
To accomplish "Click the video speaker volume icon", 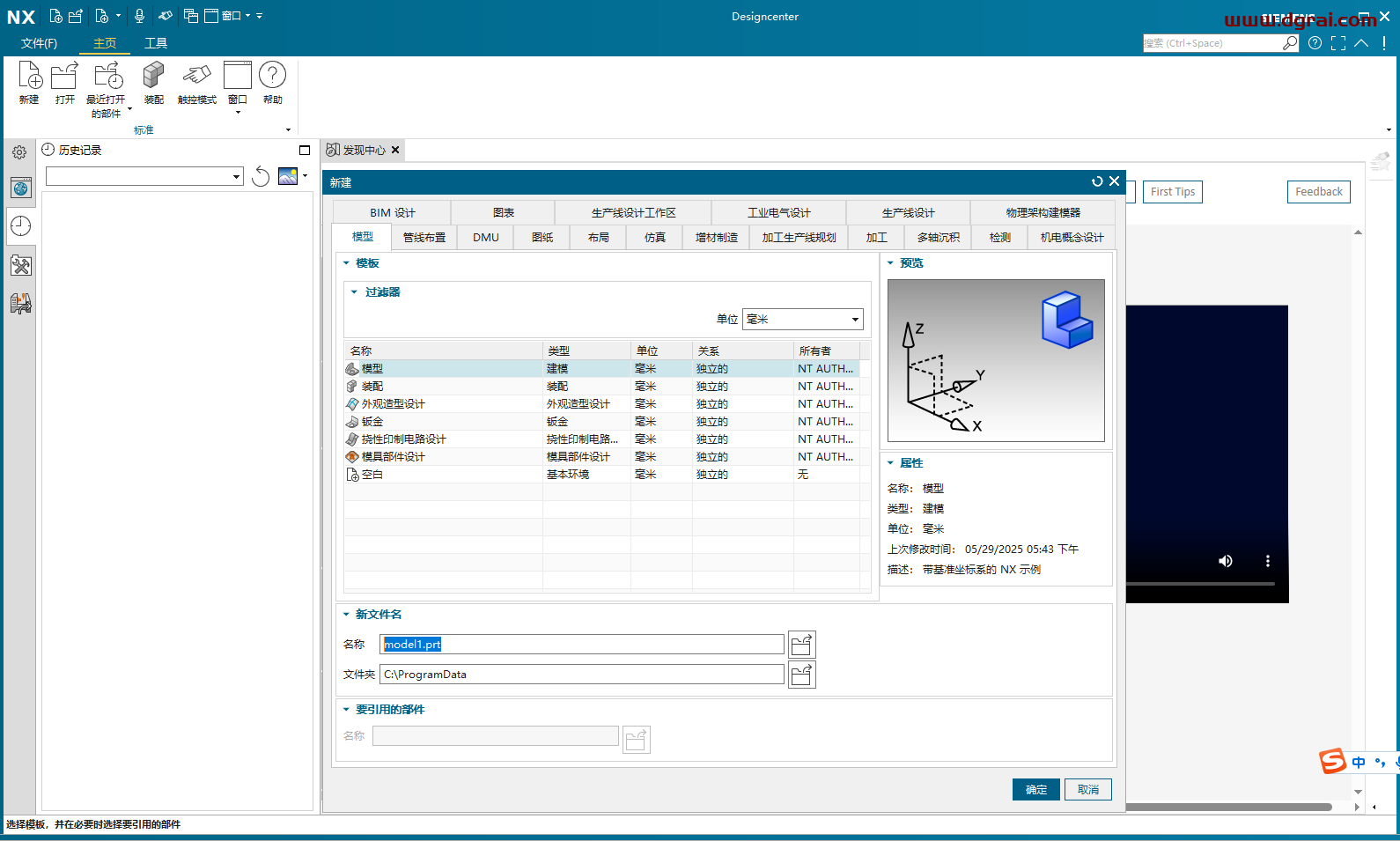I will click(x=1225, y=561).
